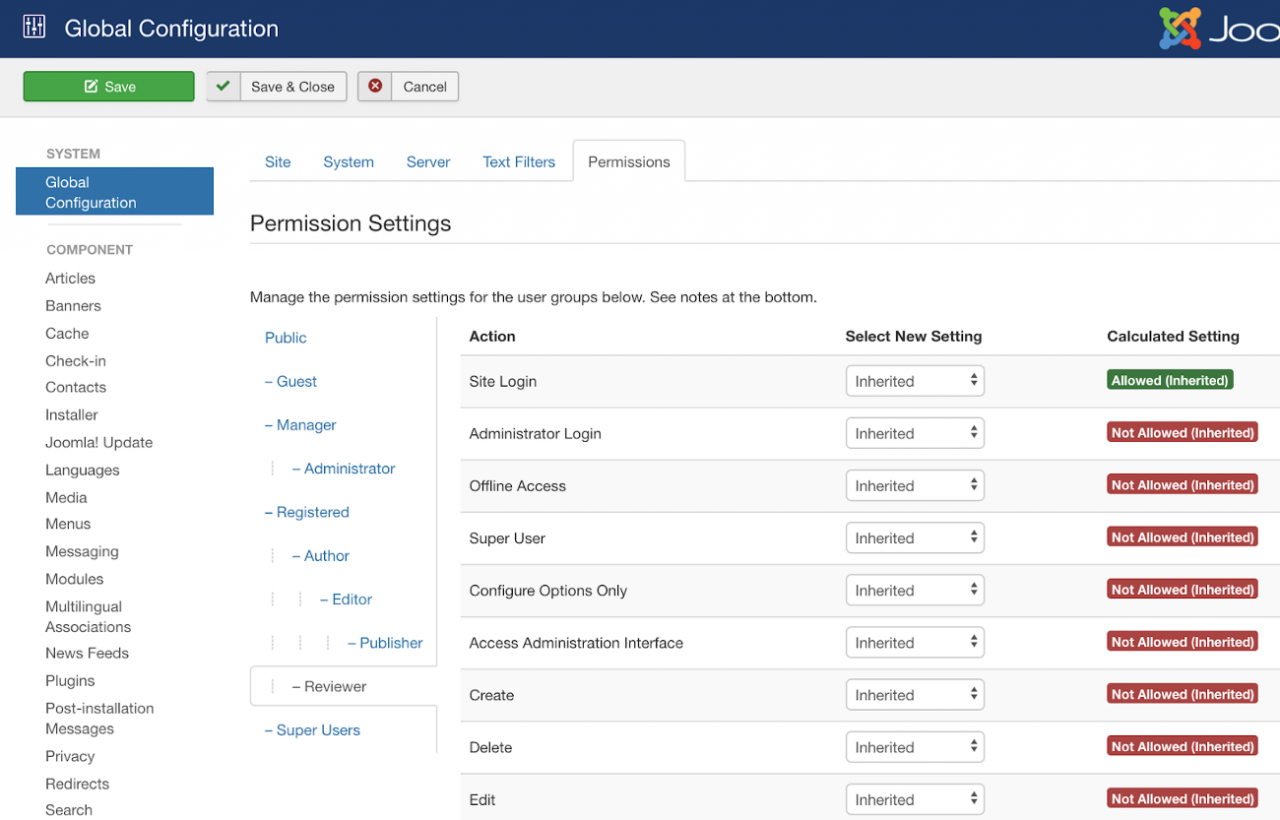Open Modules in the sidebar
The width and height of the screenshot is (1280, 820).
74,579
